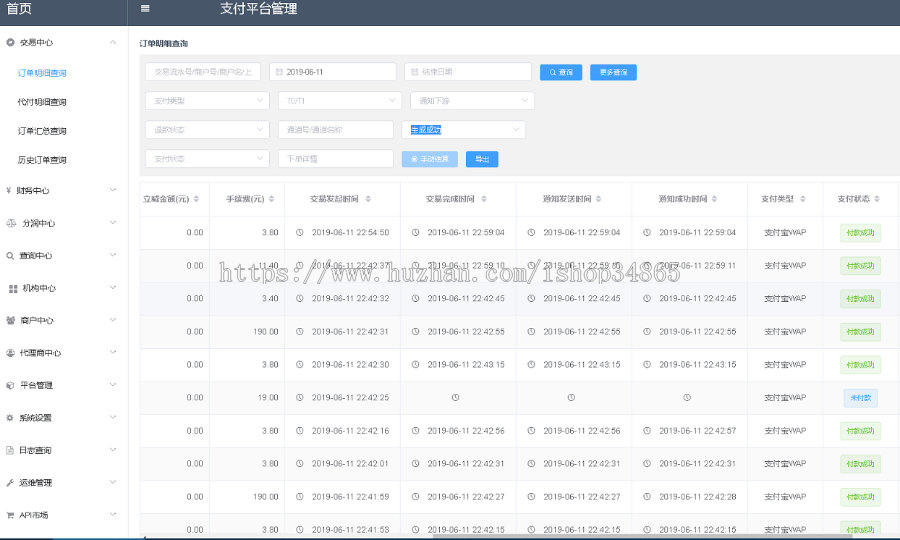Click the 日志查询 document icon
The image size is (900, 540).
(x=10, y=450)
